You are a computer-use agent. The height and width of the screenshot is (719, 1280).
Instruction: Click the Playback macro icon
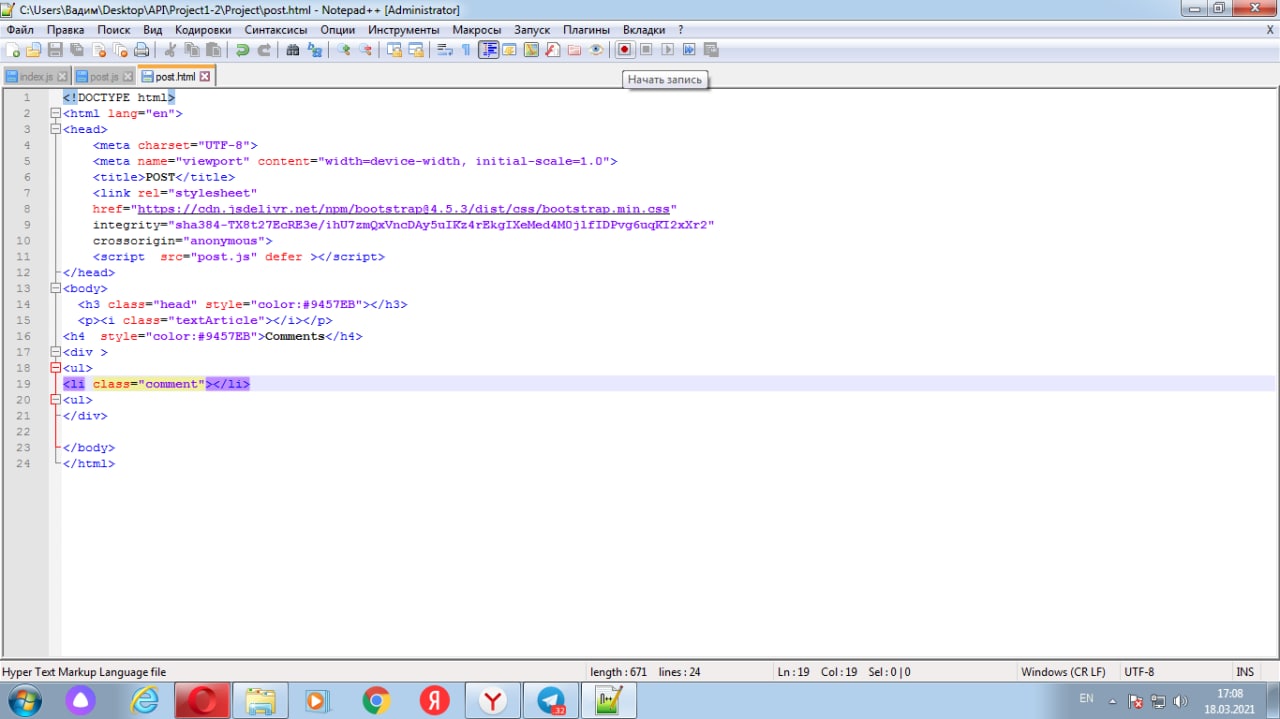668,50
